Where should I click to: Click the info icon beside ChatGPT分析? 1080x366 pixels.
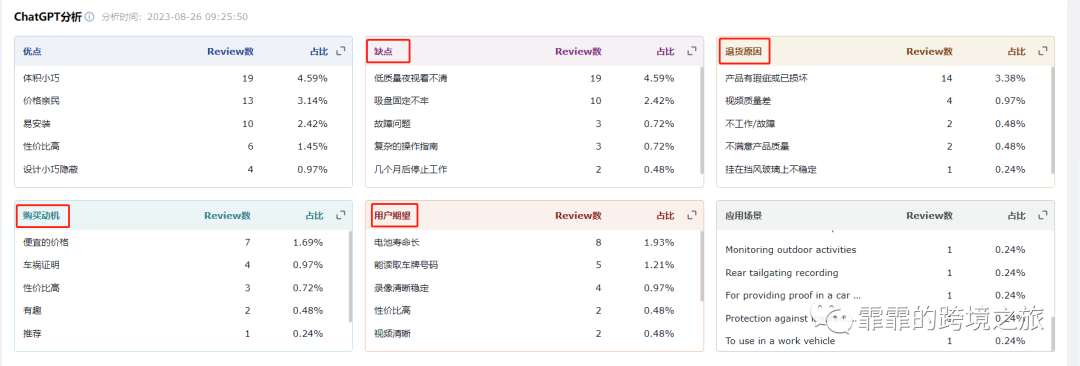pos(90,17)
